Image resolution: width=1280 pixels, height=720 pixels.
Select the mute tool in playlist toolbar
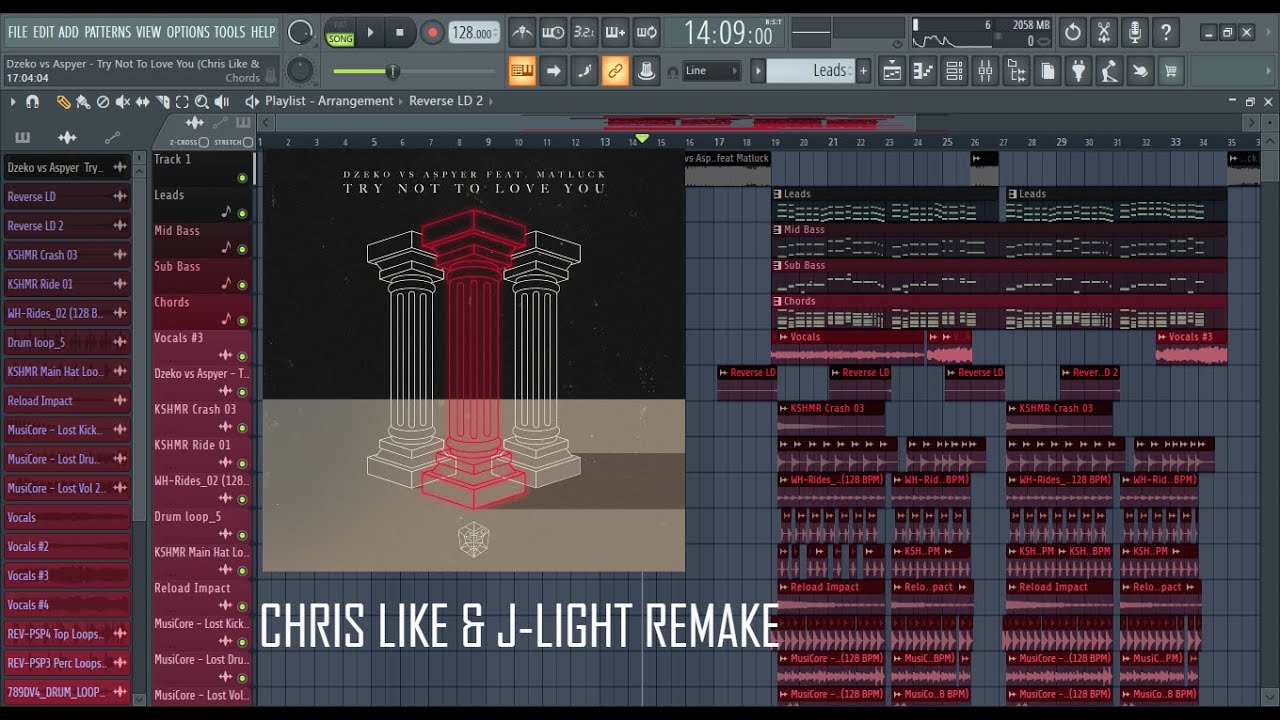point(122,102)
